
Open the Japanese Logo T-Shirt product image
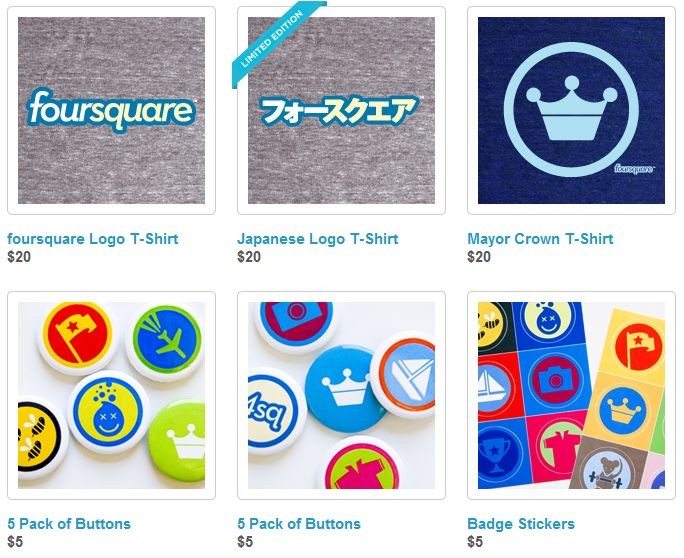click(x=341, y=110)
